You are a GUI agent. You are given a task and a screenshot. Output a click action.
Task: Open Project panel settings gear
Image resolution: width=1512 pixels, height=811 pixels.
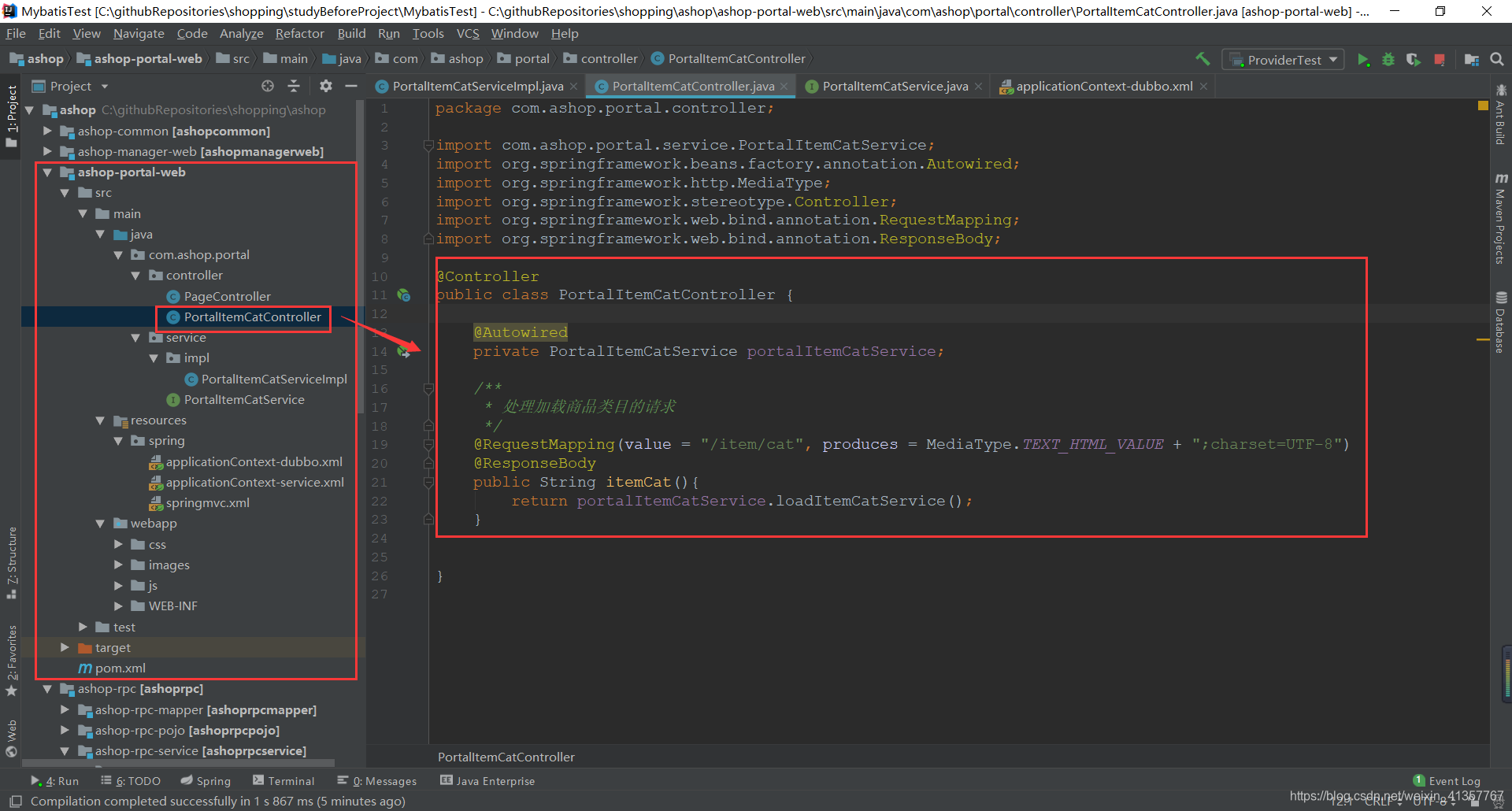(x=325, y=86)
